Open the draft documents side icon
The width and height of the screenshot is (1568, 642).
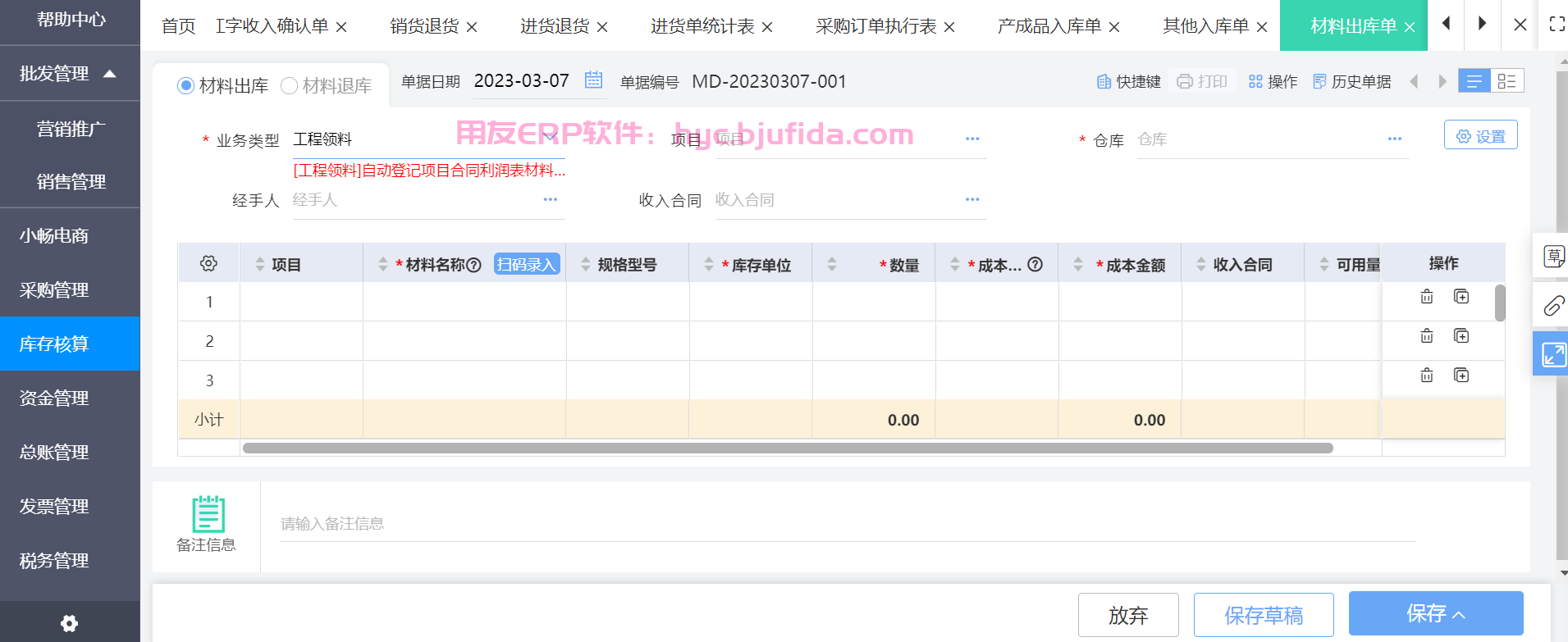(x=1553, y=257)
